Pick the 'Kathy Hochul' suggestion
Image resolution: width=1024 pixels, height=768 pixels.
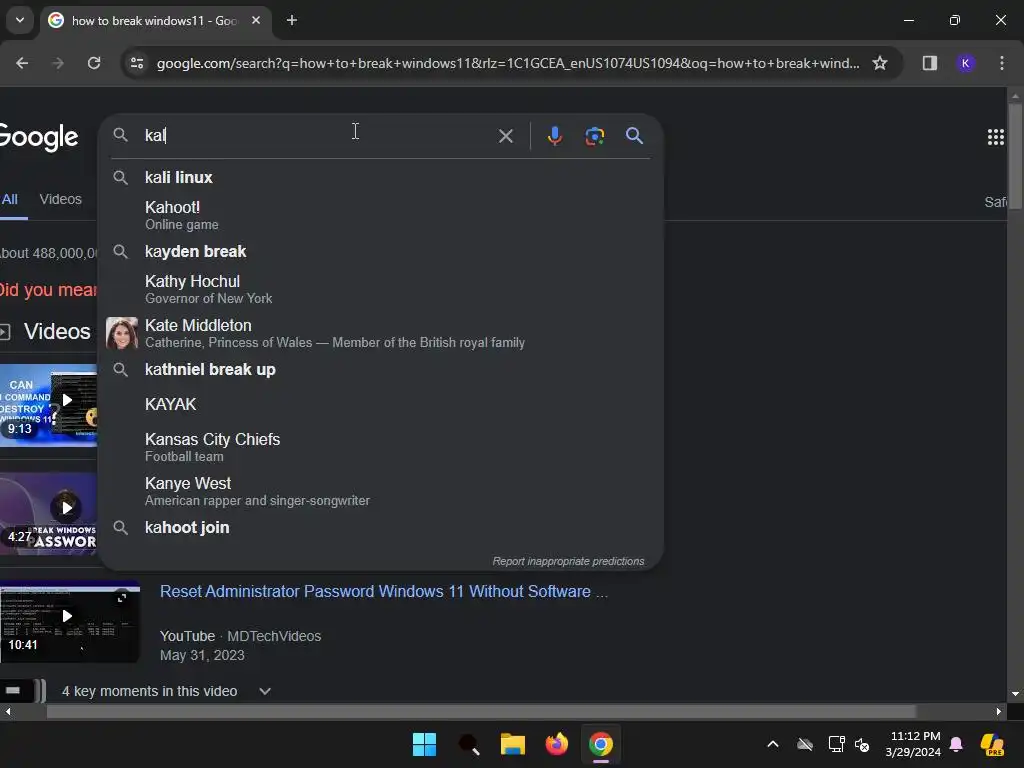coord(381,289)
